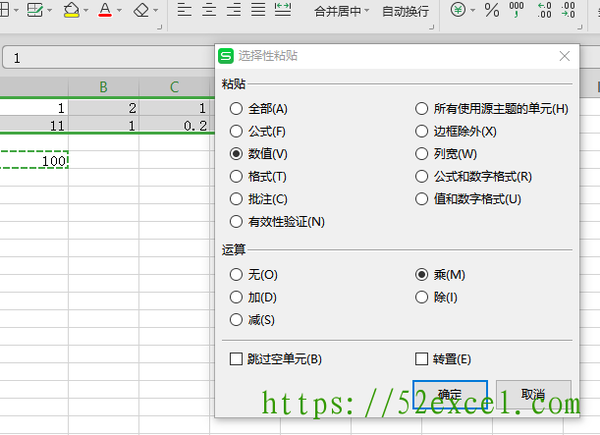Open cell style dropdown arrow
Image resolution: width=600 pixels, height=435 pixels.
coord(49,10)
